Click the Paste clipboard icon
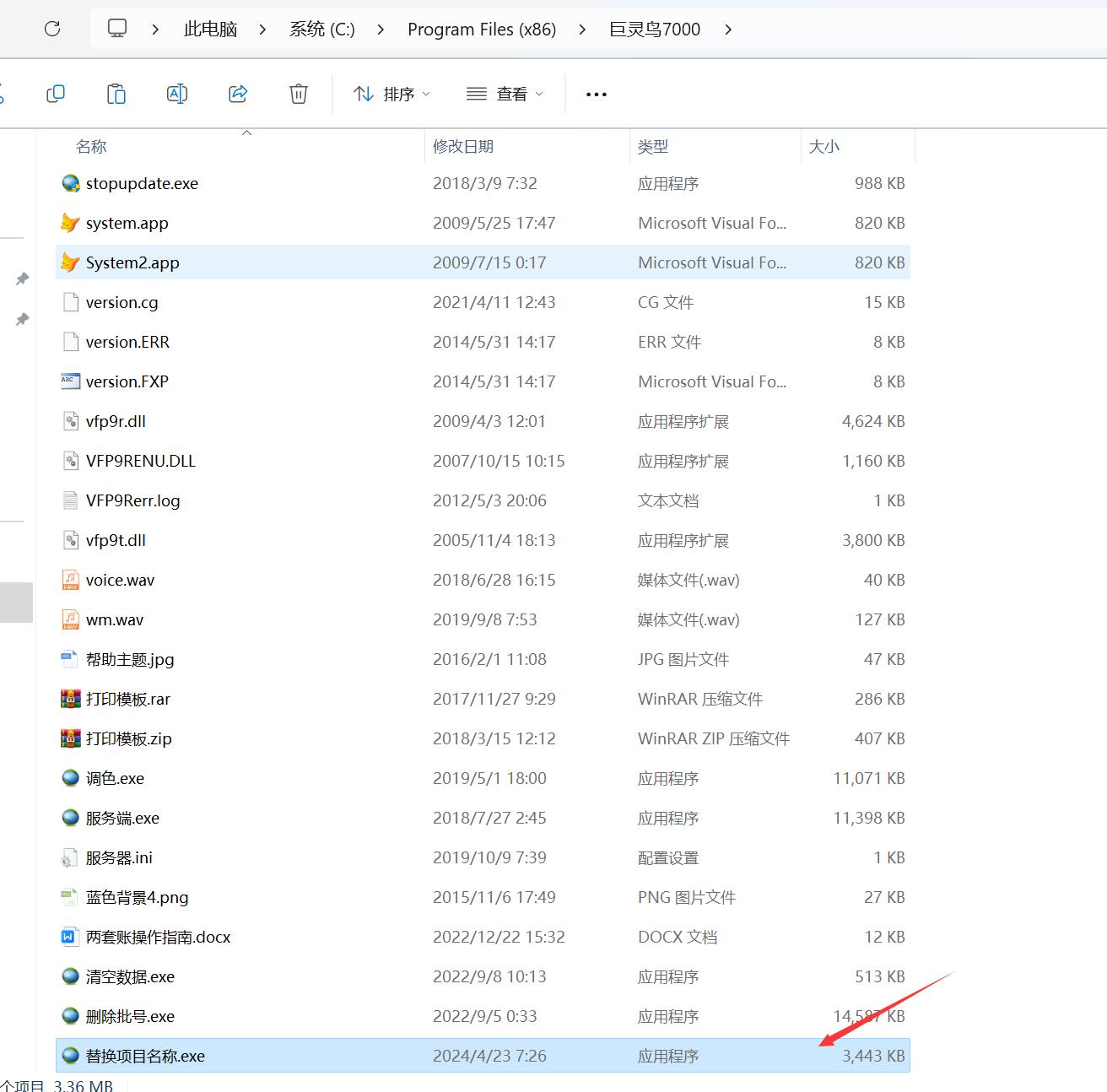Screen dimensions: 1107x1092 tap(116, 94)
